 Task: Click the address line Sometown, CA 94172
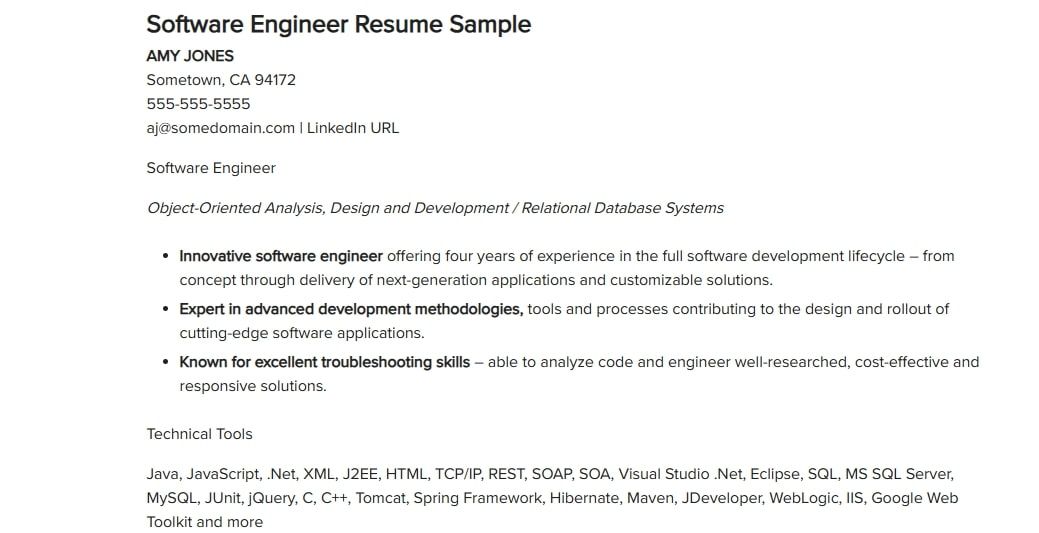tap(221, 80)
